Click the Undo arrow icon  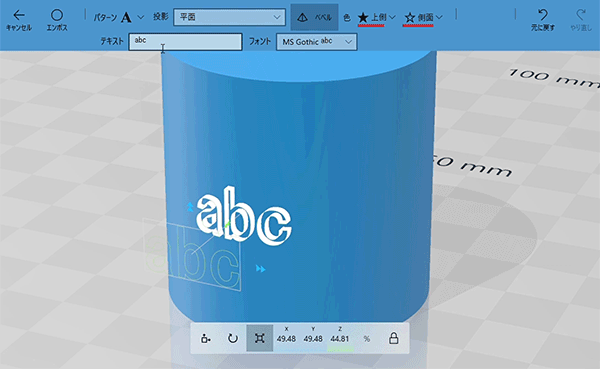point(543,15)
